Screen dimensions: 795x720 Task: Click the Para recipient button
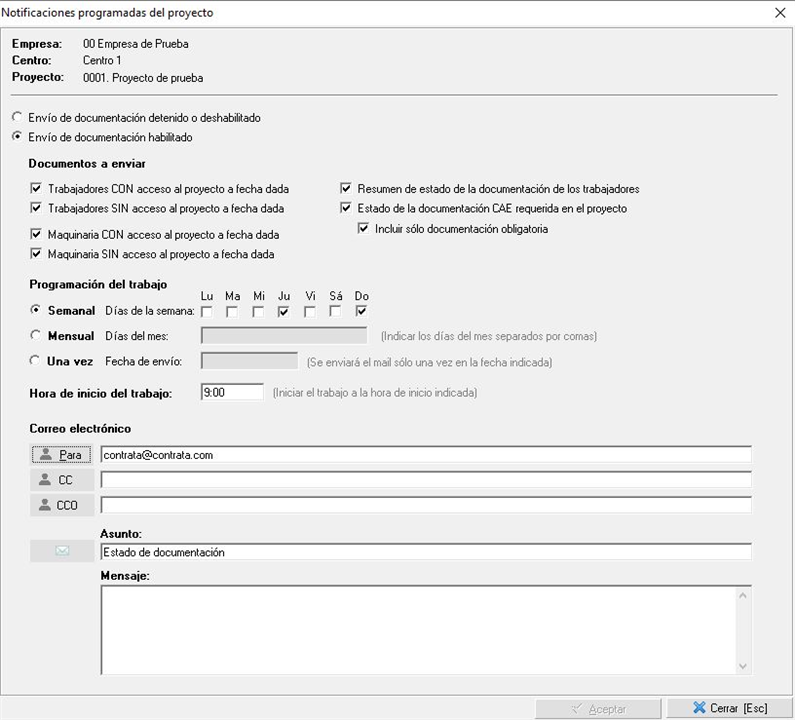pos(61,455)
